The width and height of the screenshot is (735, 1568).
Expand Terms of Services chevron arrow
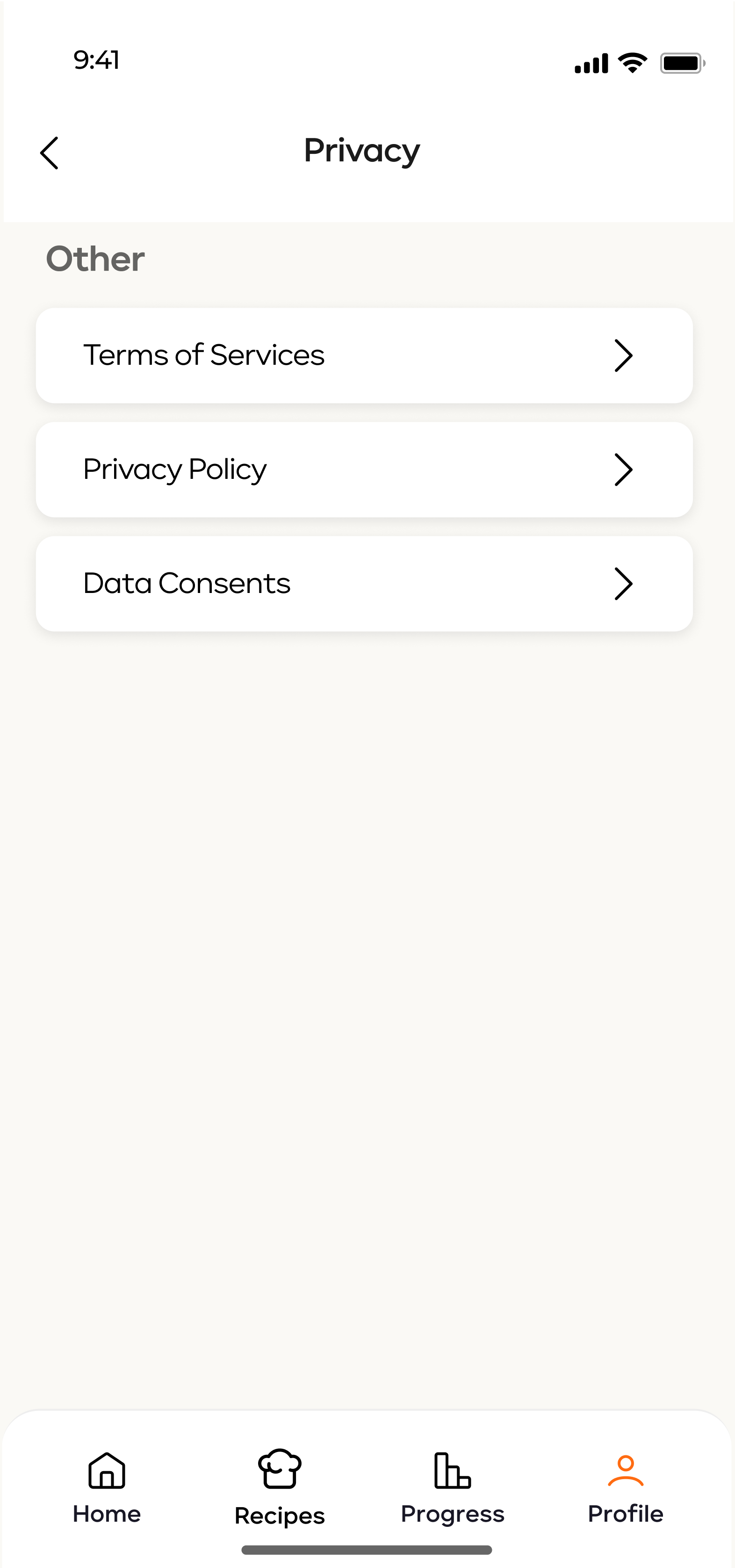pos(624,355)
